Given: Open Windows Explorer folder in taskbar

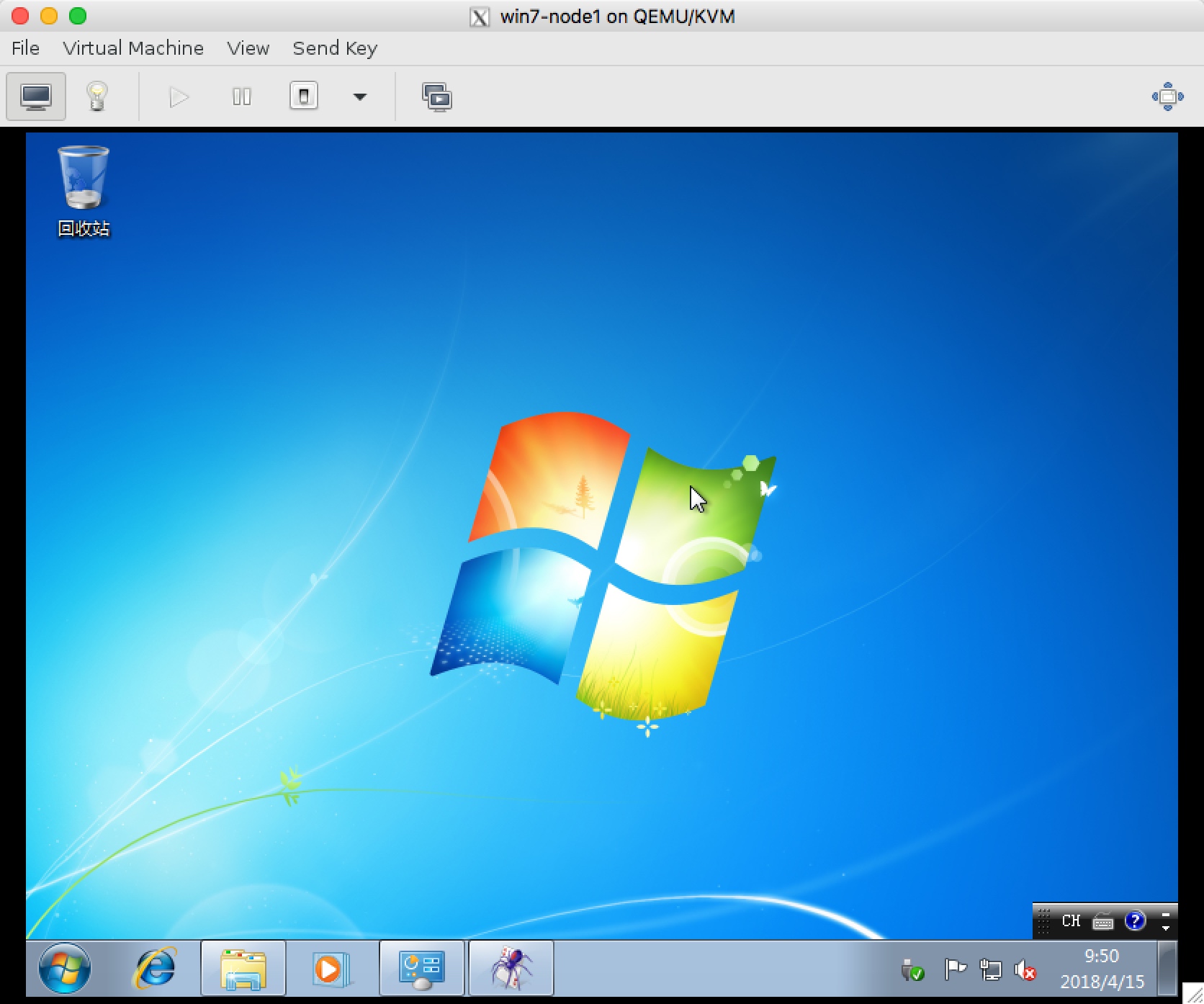Looking at the screenshot, I should pos(243,968).
